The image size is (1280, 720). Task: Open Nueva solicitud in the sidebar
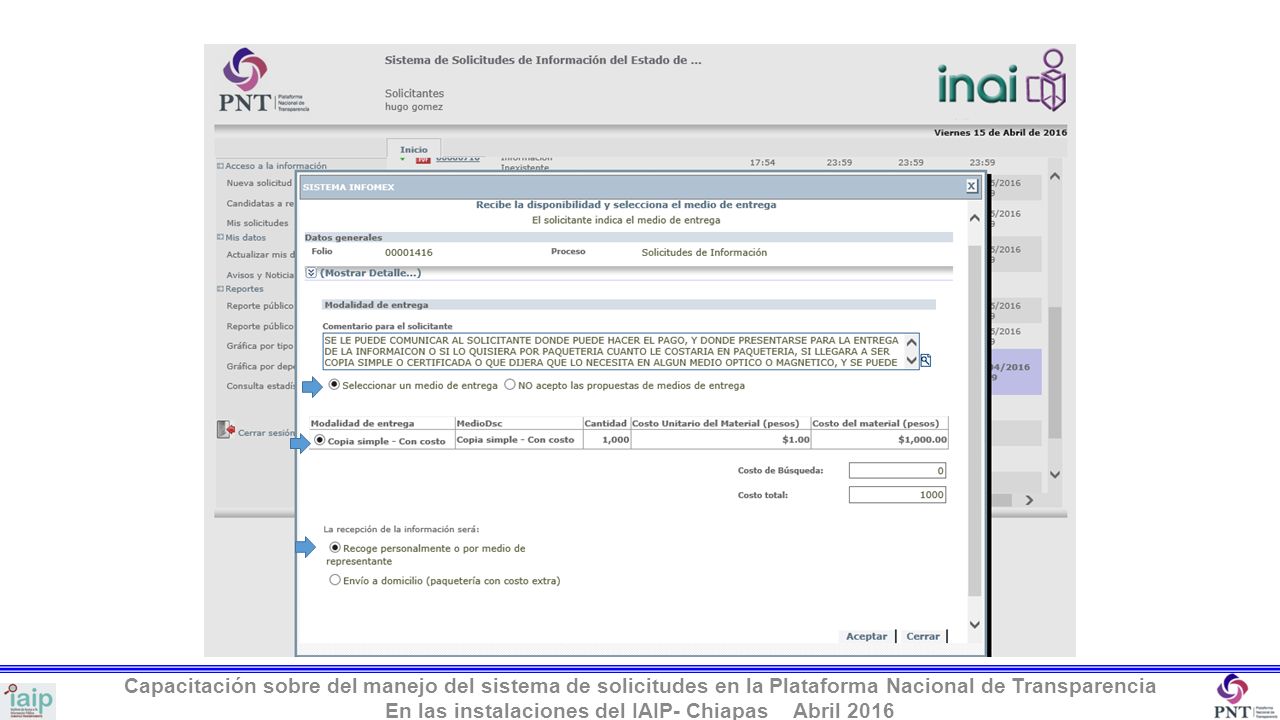259,183
